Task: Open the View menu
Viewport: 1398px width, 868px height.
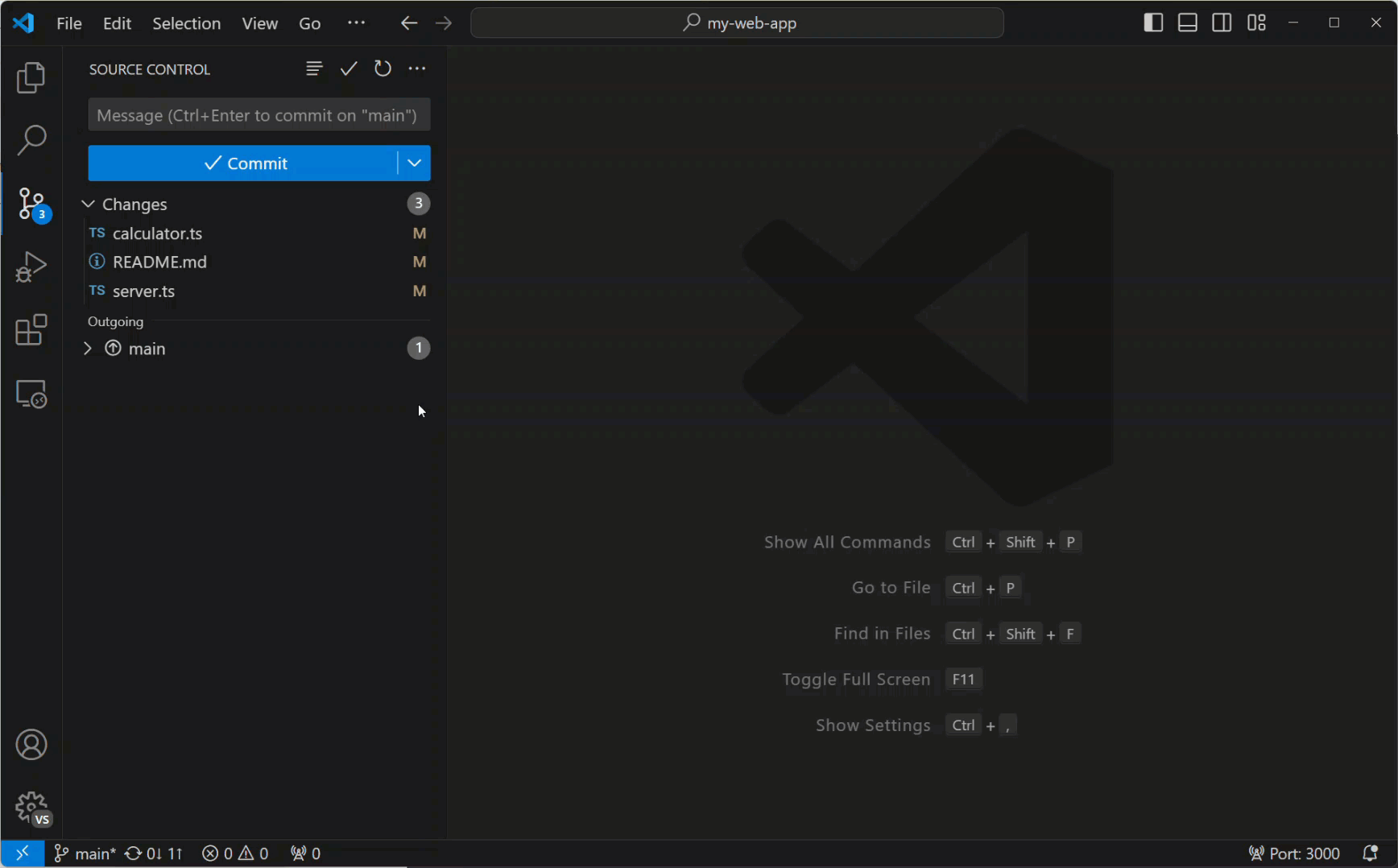Action: (259, 23)
